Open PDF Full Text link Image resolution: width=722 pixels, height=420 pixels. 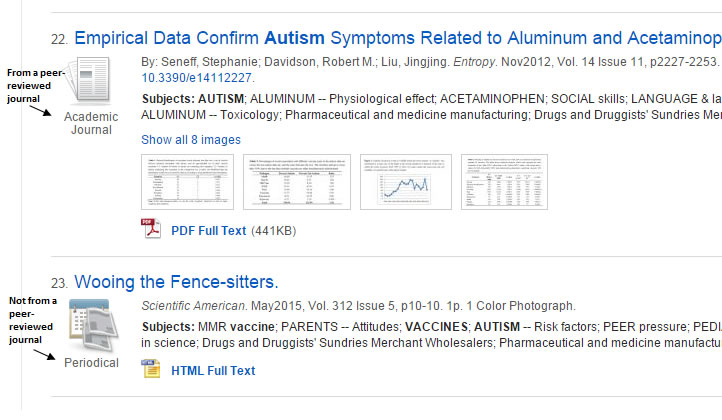tap(209, 231)
